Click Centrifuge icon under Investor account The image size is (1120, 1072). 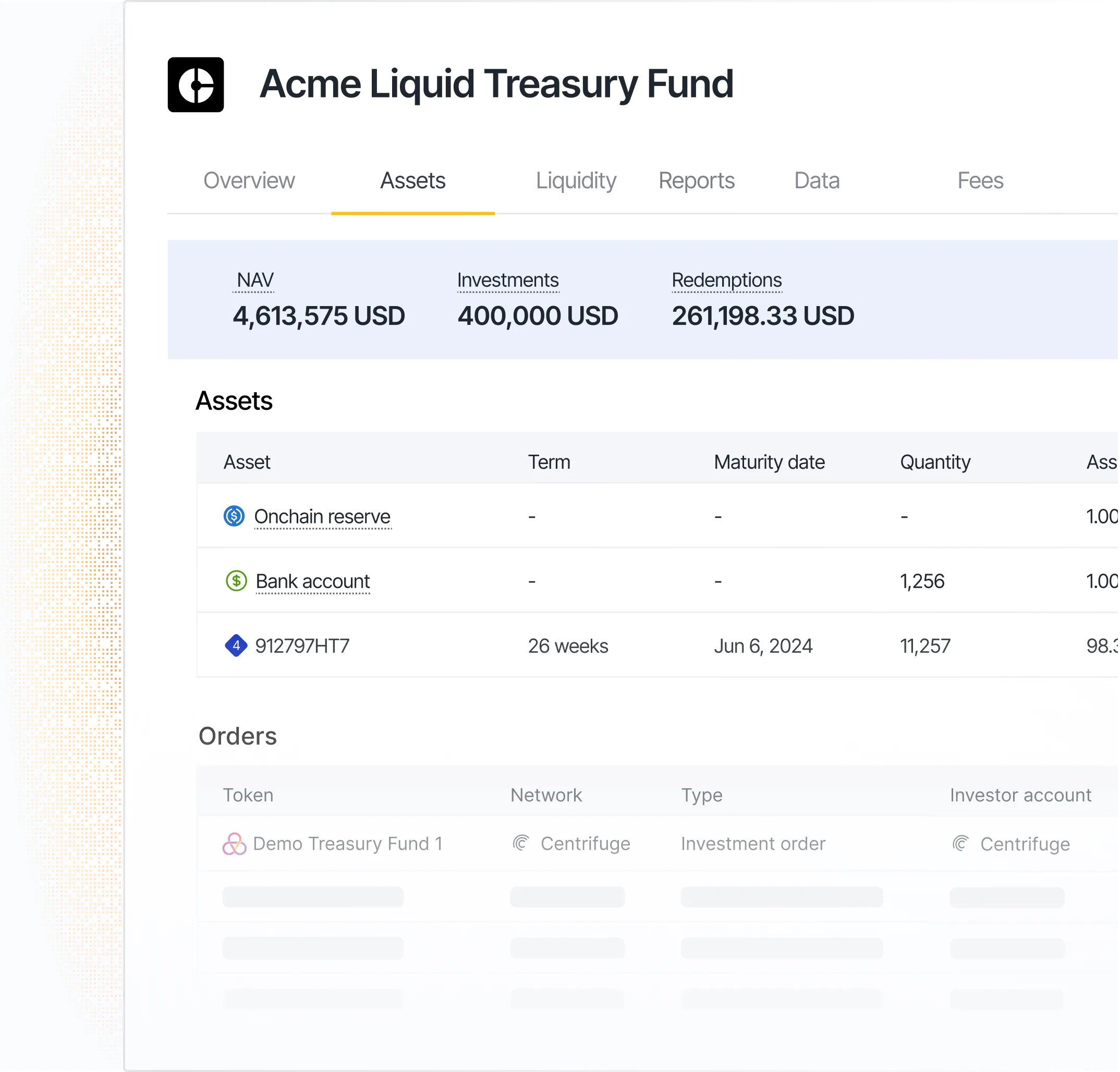coord(960,844)
